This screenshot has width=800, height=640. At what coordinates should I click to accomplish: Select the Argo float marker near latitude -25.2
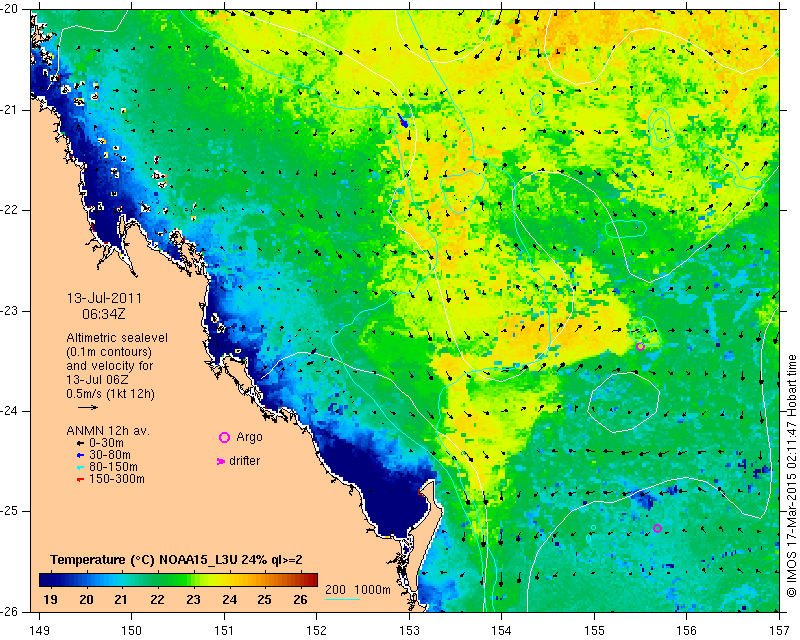click(x=658, y=528)
